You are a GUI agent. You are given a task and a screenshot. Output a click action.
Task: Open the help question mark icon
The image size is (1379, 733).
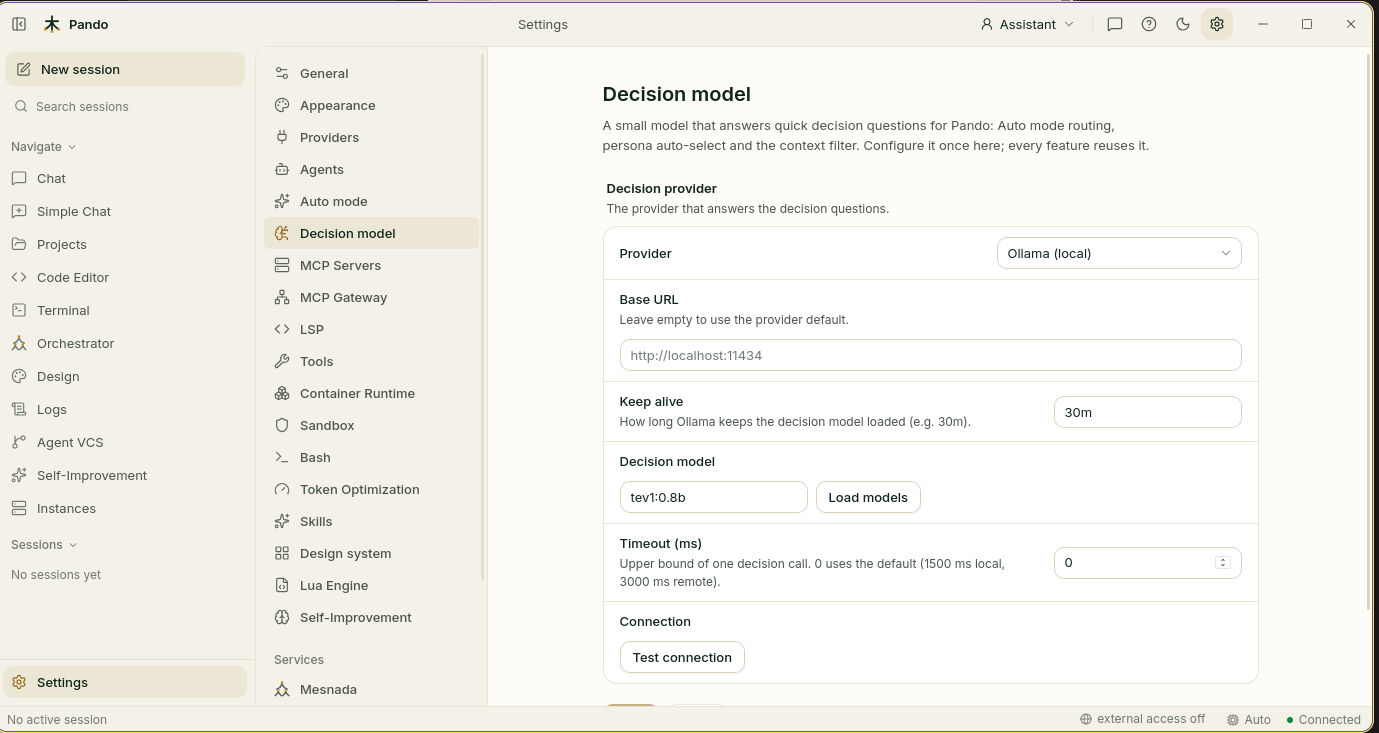tap(1149, 24)
